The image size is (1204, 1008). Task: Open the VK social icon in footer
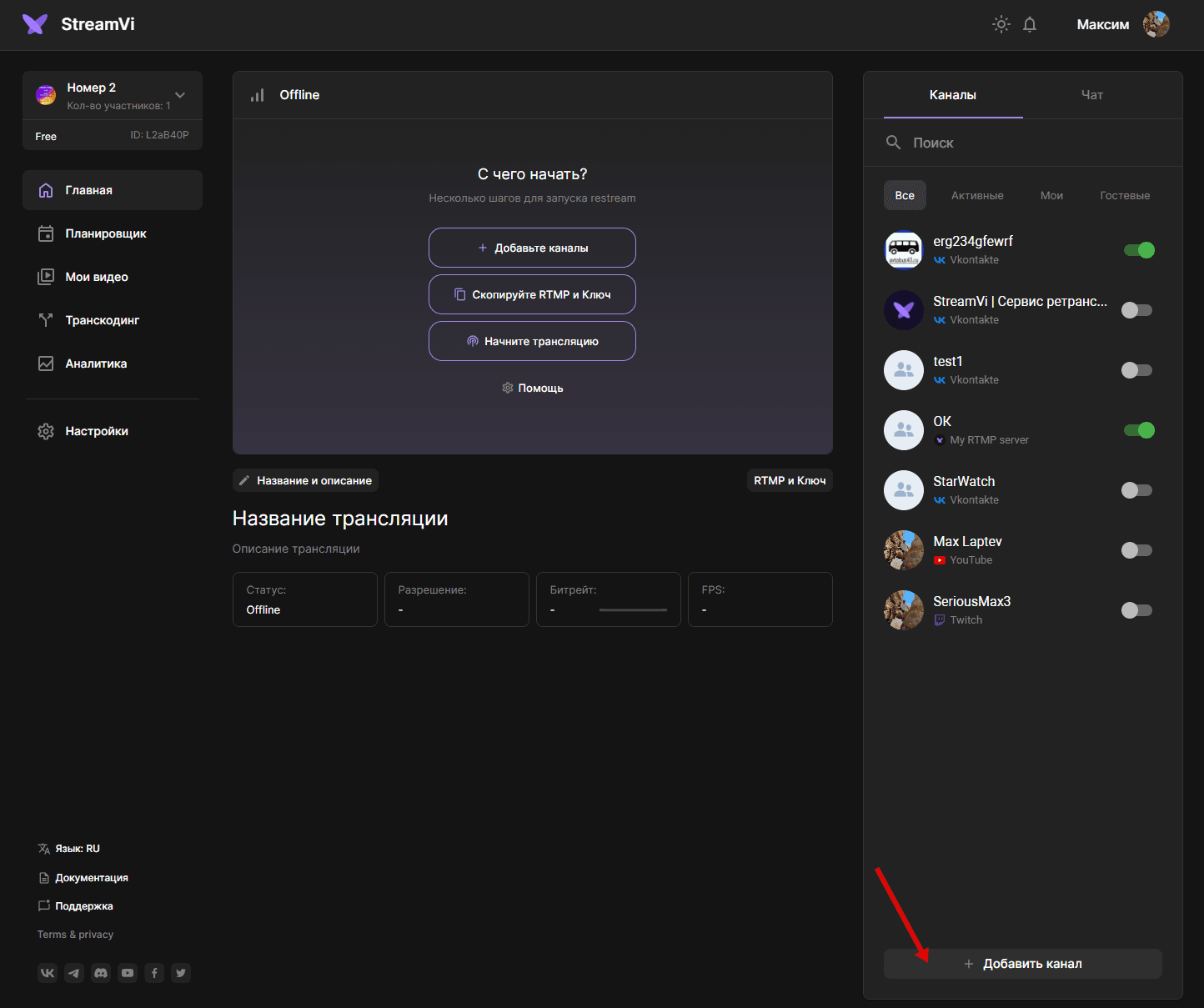tap(48, 973)
